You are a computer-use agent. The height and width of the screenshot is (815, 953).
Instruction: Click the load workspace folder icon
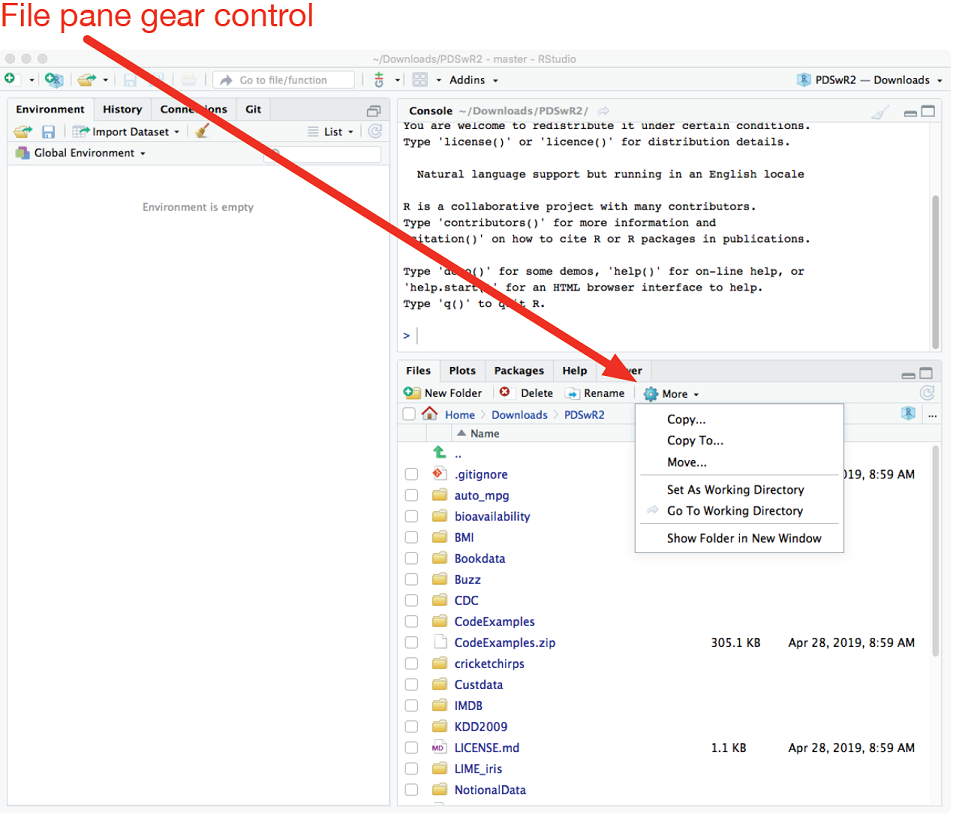coord(22,131)
